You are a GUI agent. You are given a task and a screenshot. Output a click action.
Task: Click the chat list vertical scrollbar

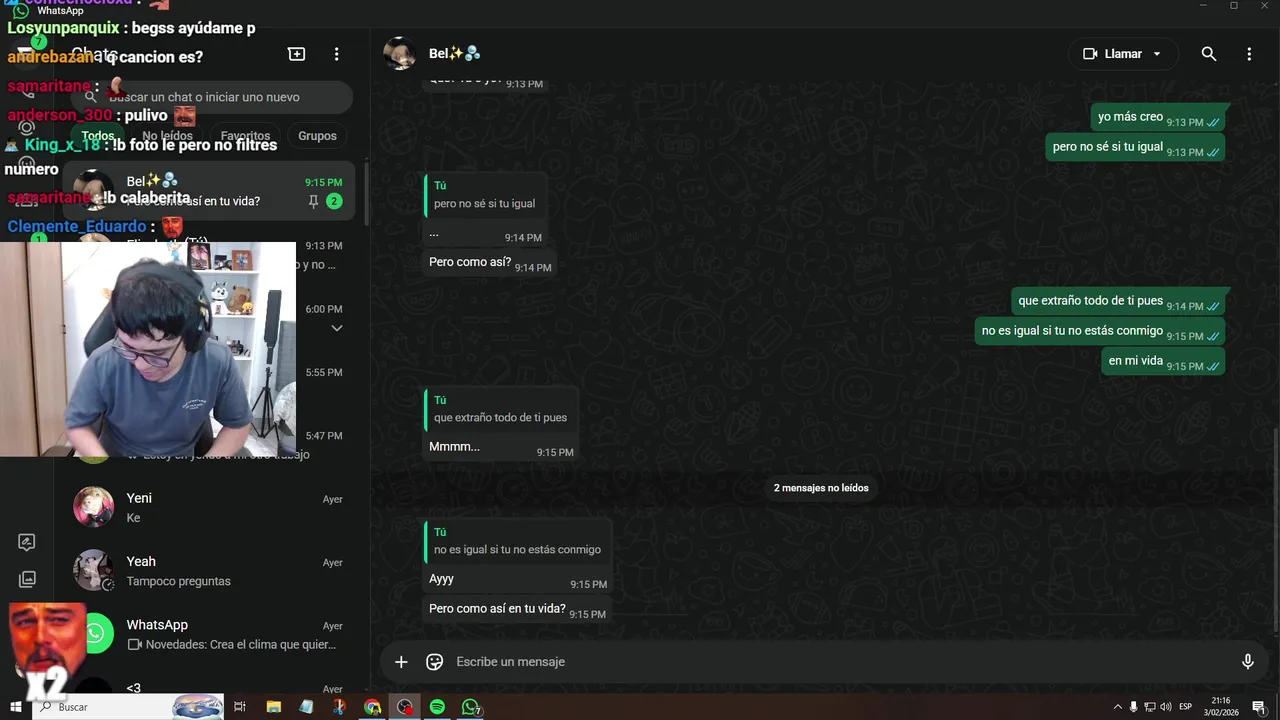pyautogui.click(x=365, y=195)
